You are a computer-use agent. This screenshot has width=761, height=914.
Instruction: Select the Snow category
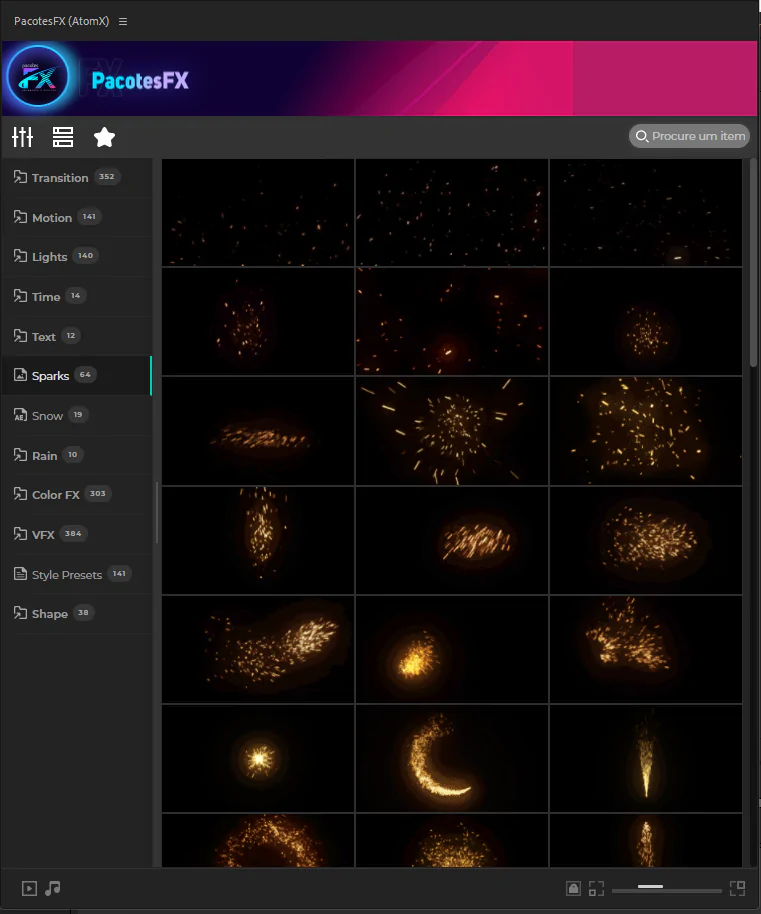47,416
